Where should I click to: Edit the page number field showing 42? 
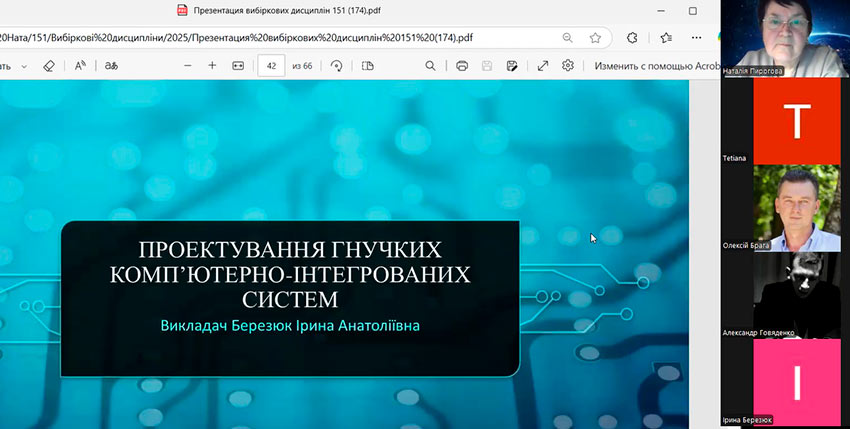271,65
